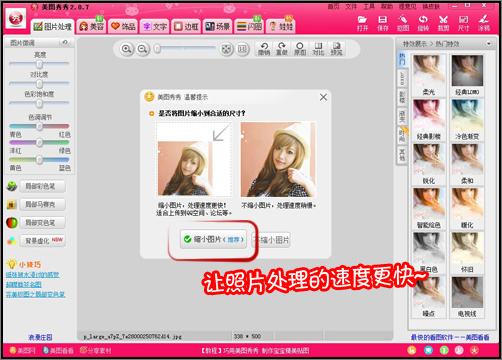Open the 工具 menu
This screenshot has height=360, width=502.
[x=369, y=7]
